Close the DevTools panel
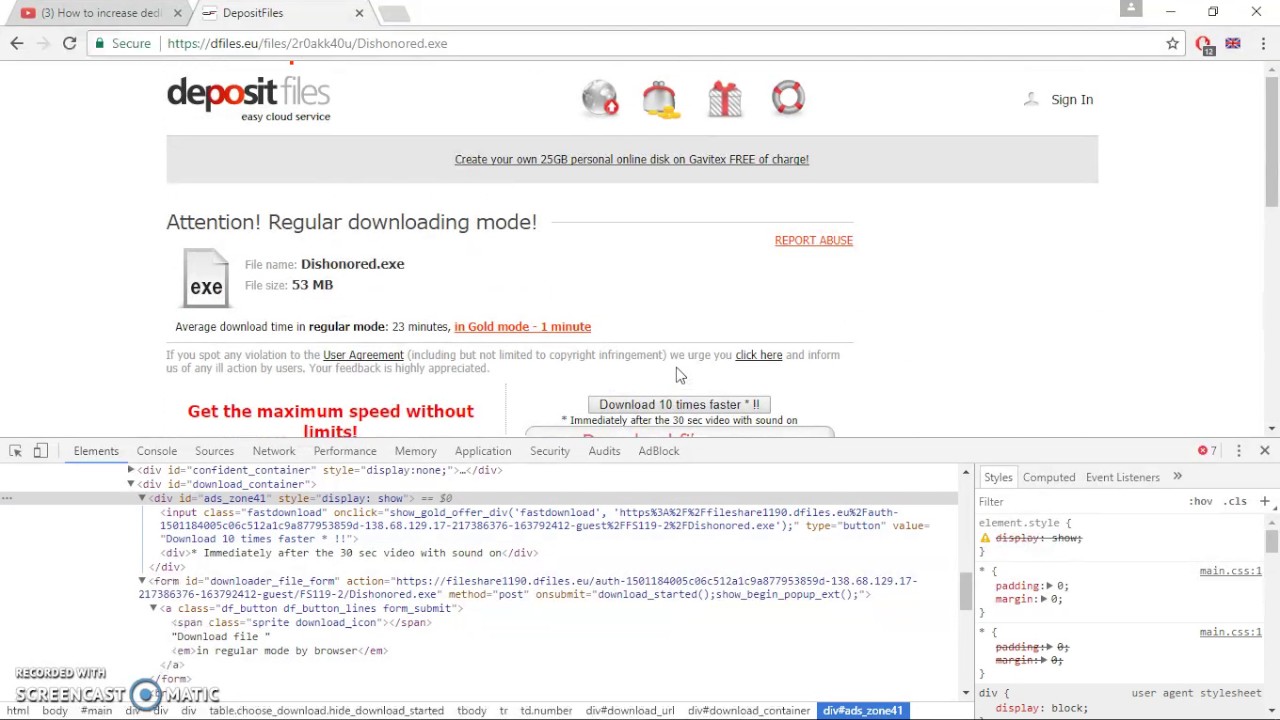This screenshot has height=720, width=1280. point(1264,451)
